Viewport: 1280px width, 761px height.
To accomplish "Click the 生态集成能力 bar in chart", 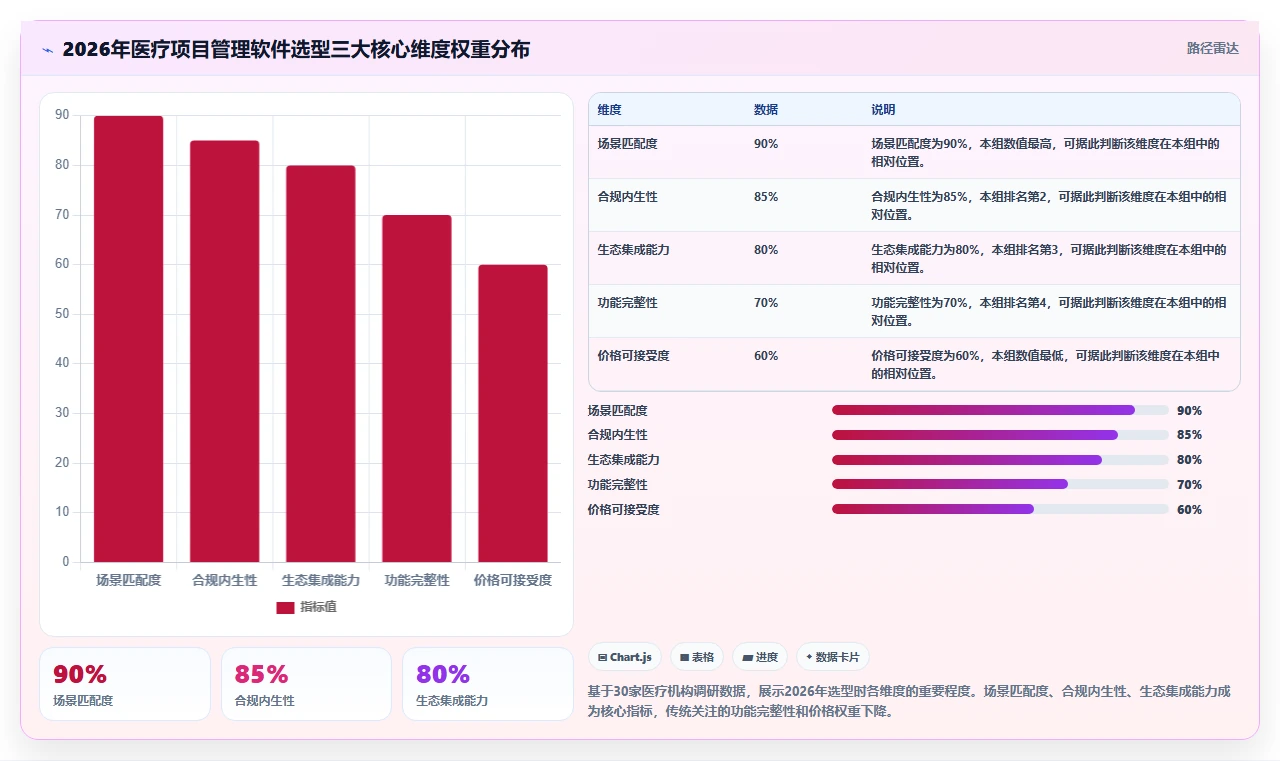I will [x=321, y=364].
